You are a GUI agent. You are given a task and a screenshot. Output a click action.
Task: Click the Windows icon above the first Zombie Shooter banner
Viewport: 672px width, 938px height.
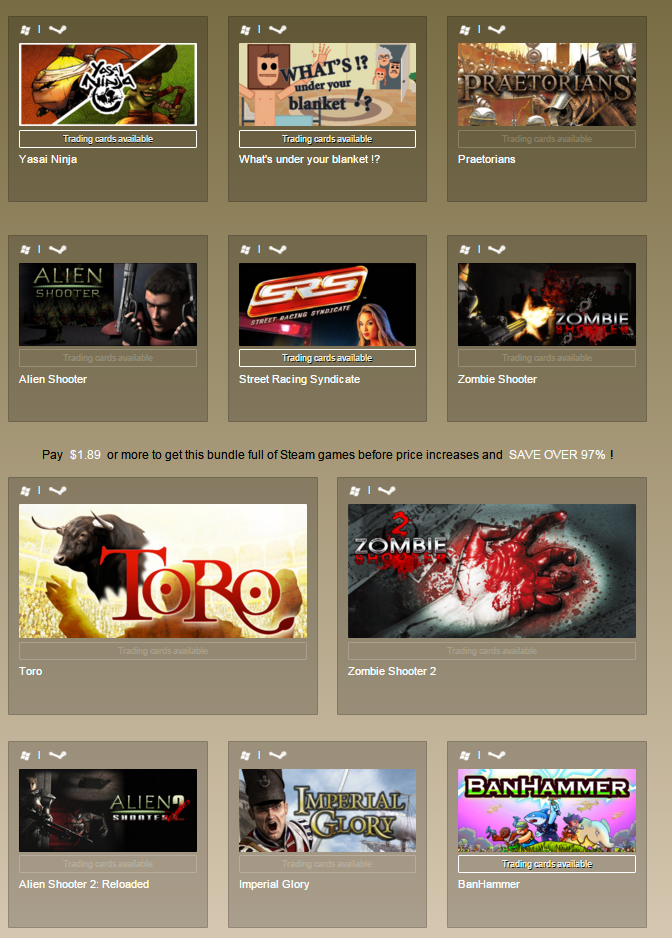coord(464,249)
